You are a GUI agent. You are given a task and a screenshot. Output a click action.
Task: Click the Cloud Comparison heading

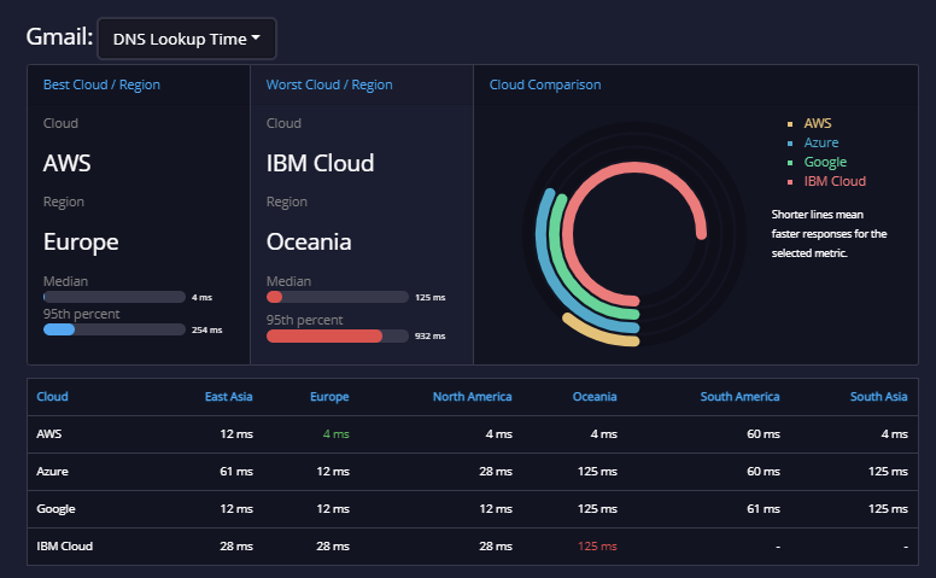tap(545, 85)
